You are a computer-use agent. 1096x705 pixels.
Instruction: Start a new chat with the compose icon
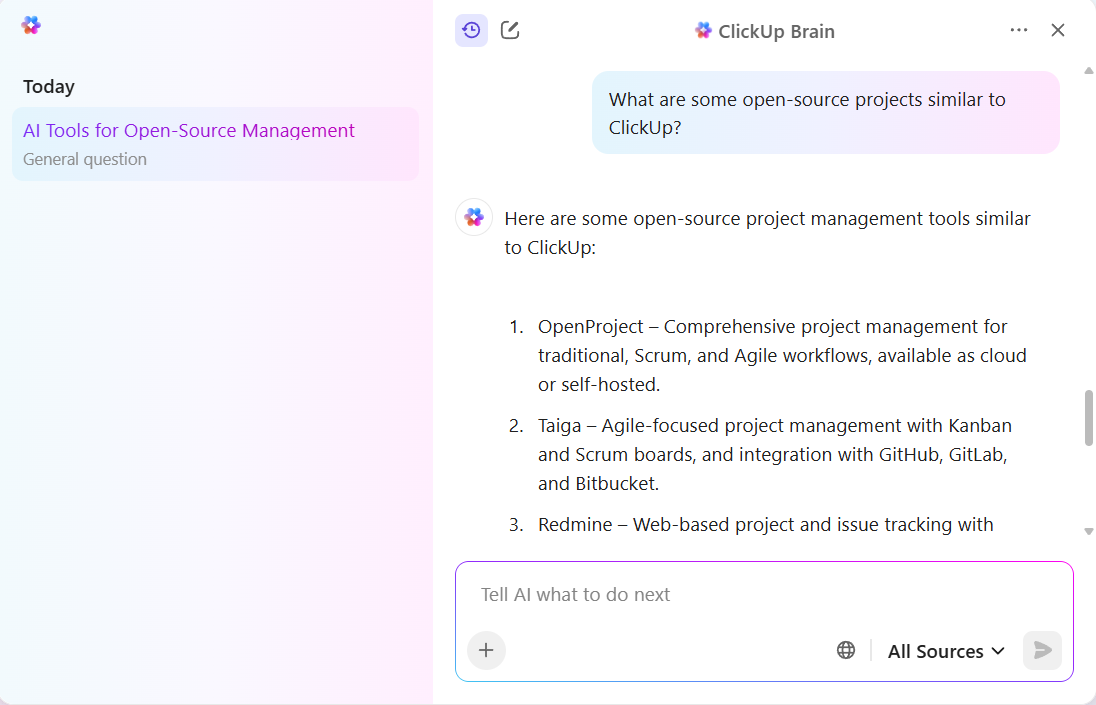coord(509,30)
